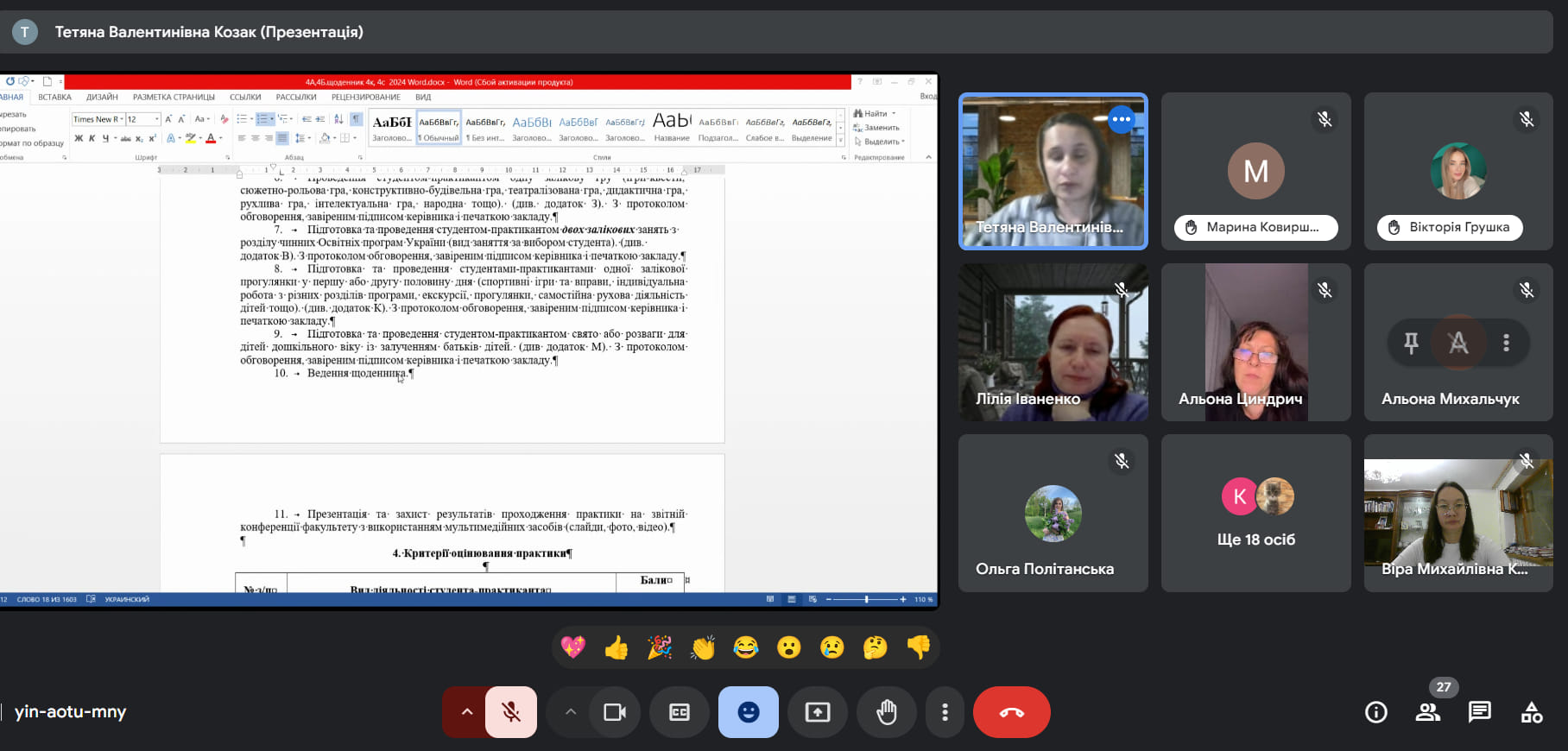
Task: Toggle the show paragraph marks ¶ button
Action: (x=356, y=119)
